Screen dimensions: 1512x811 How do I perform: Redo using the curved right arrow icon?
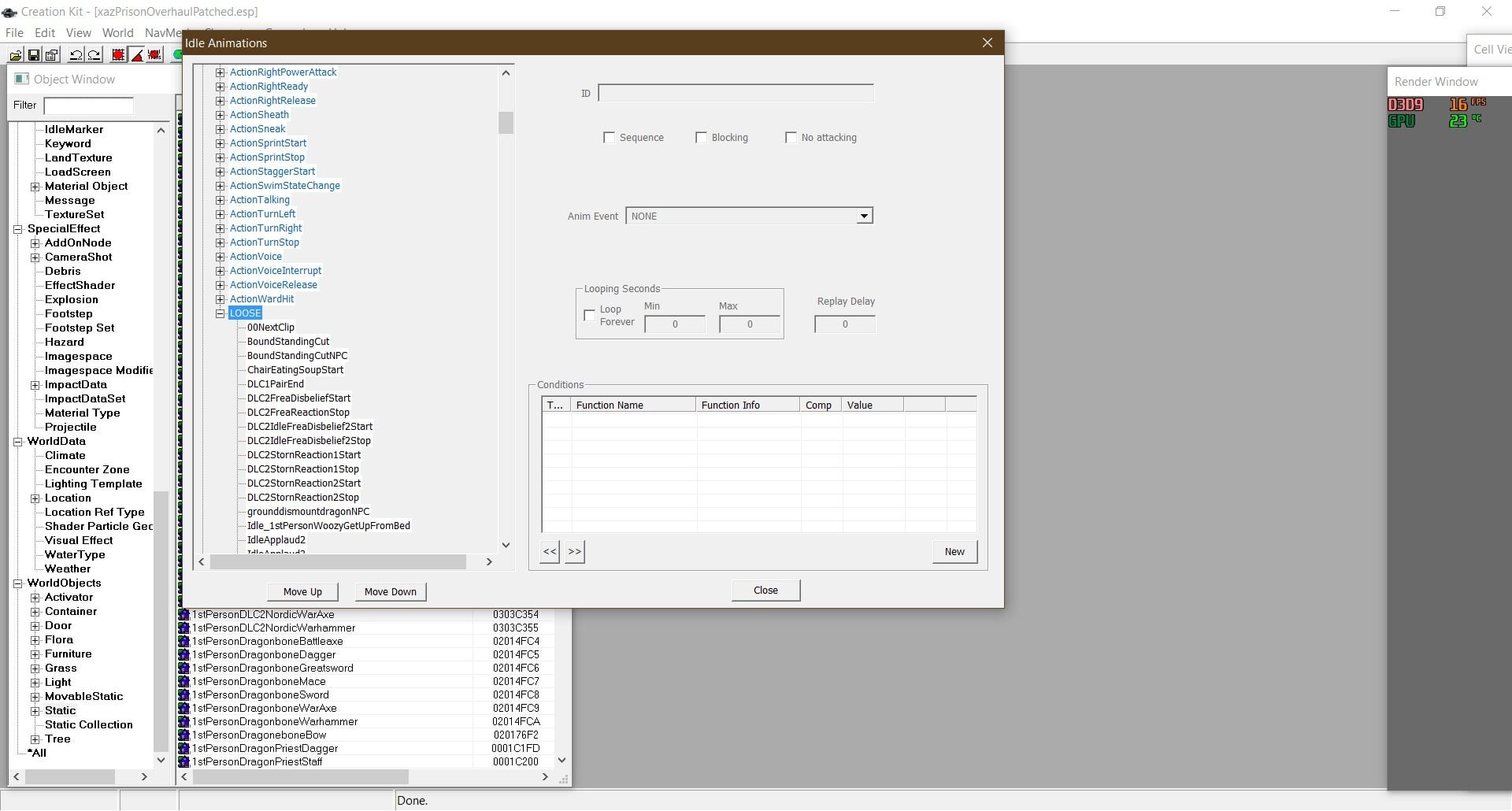click(x=94, y=55)
